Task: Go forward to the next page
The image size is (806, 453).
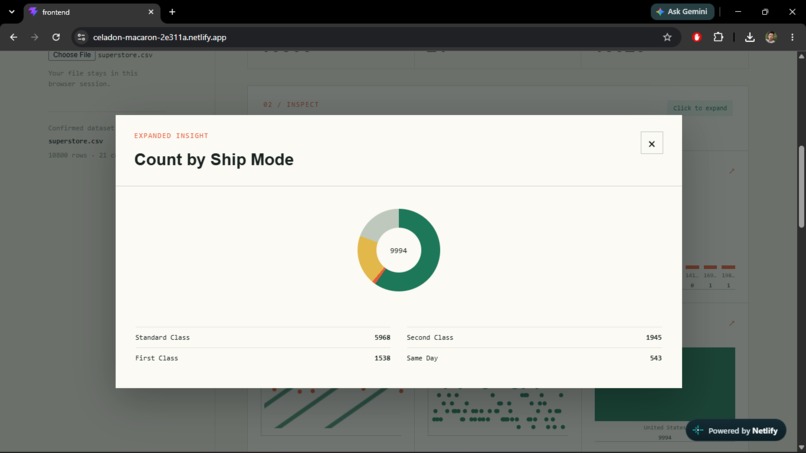Action: [34, 37]
